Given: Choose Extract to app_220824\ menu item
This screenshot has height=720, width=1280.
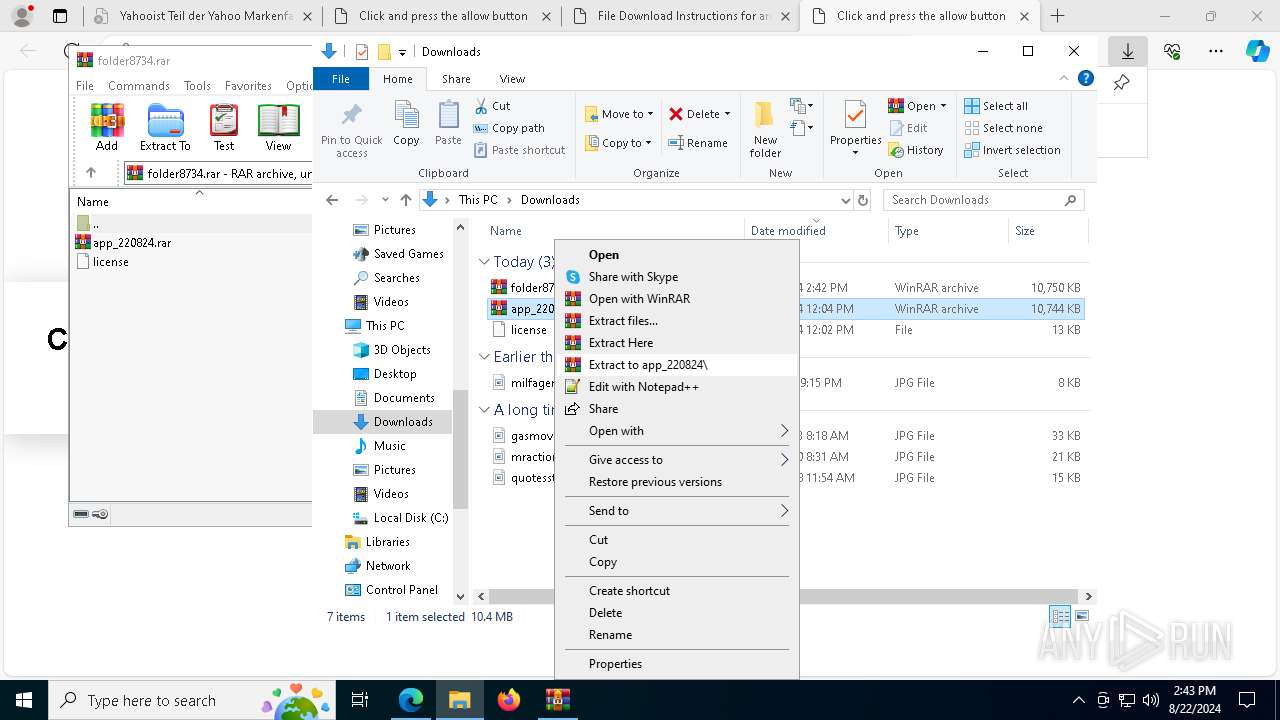Looking at the screenshot, I should [x=676, y=365].
